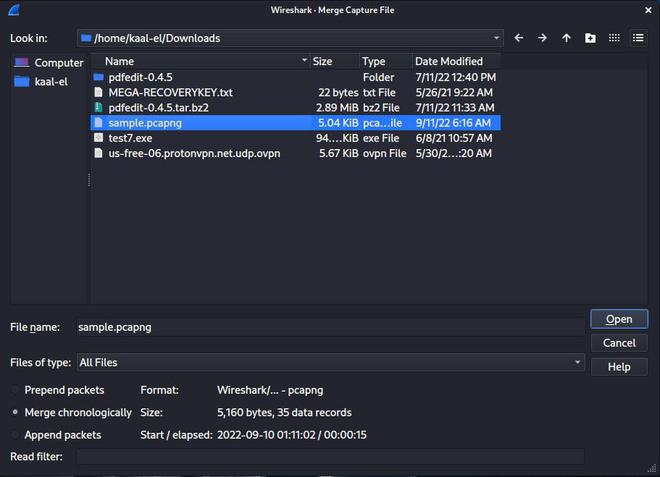Create a new folder using the folder-plus icon
The image size is (660, 477).
590,38
